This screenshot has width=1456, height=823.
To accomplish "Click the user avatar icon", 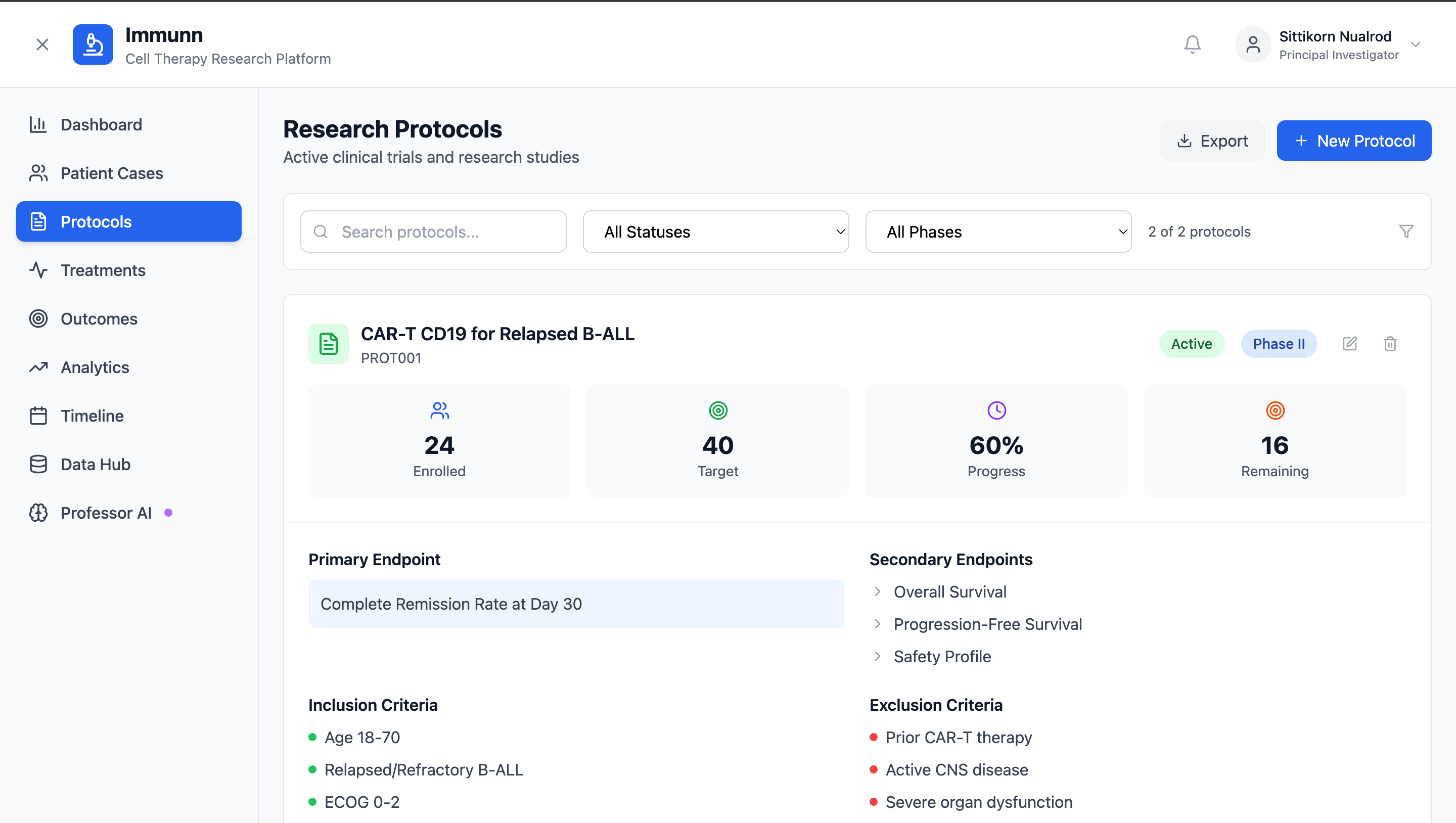I will point(1253,44).
